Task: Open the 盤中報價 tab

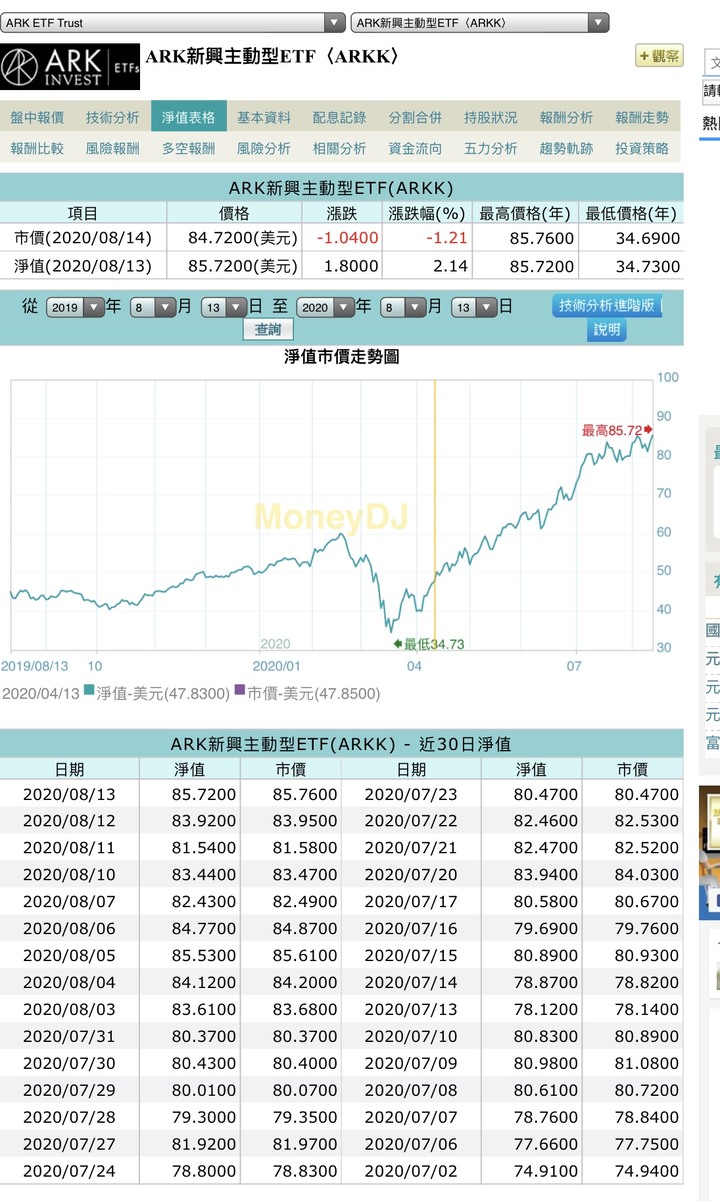Action: click(x=37, y=117)
